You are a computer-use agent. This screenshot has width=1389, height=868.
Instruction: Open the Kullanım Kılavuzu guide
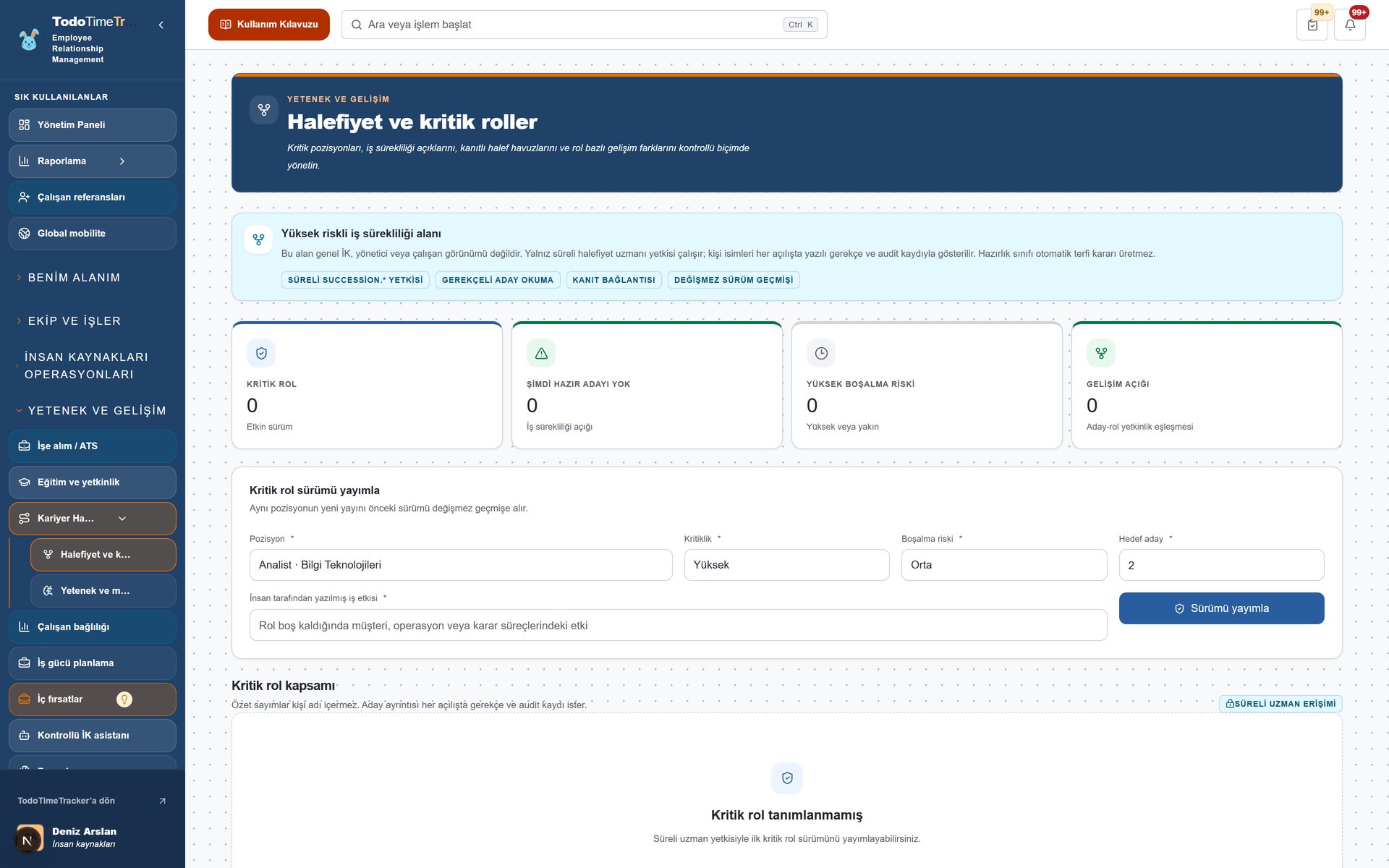click(269, 25)
